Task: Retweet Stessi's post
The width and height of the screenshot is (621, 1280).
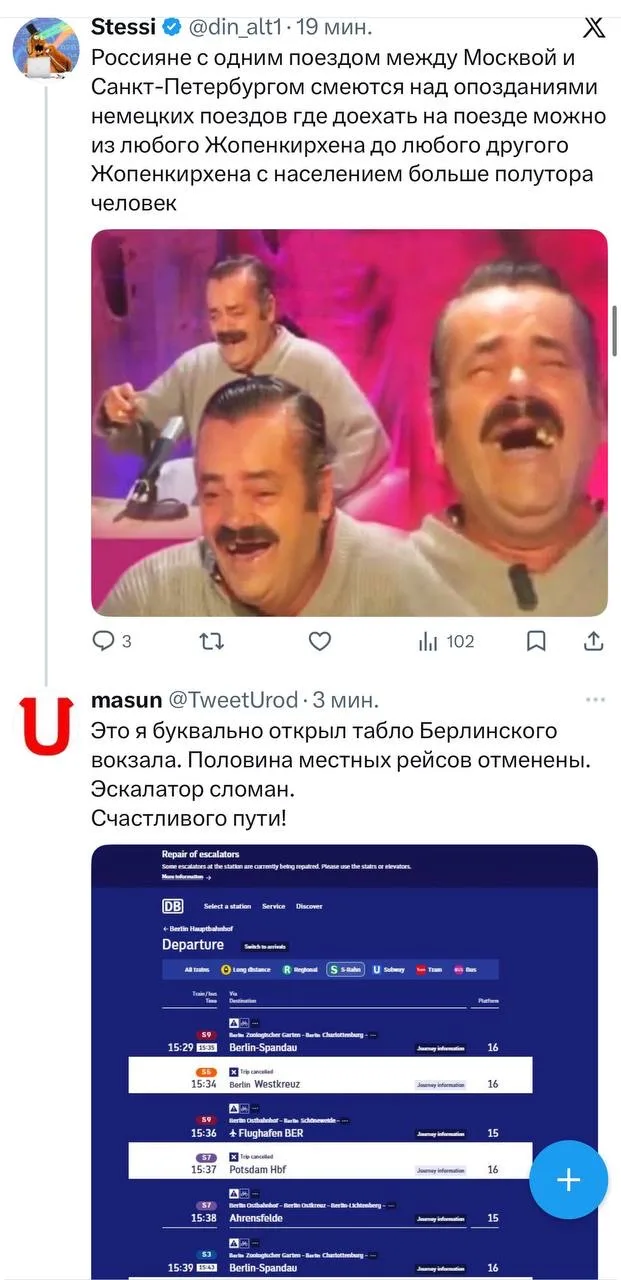Action: point(212,642)
